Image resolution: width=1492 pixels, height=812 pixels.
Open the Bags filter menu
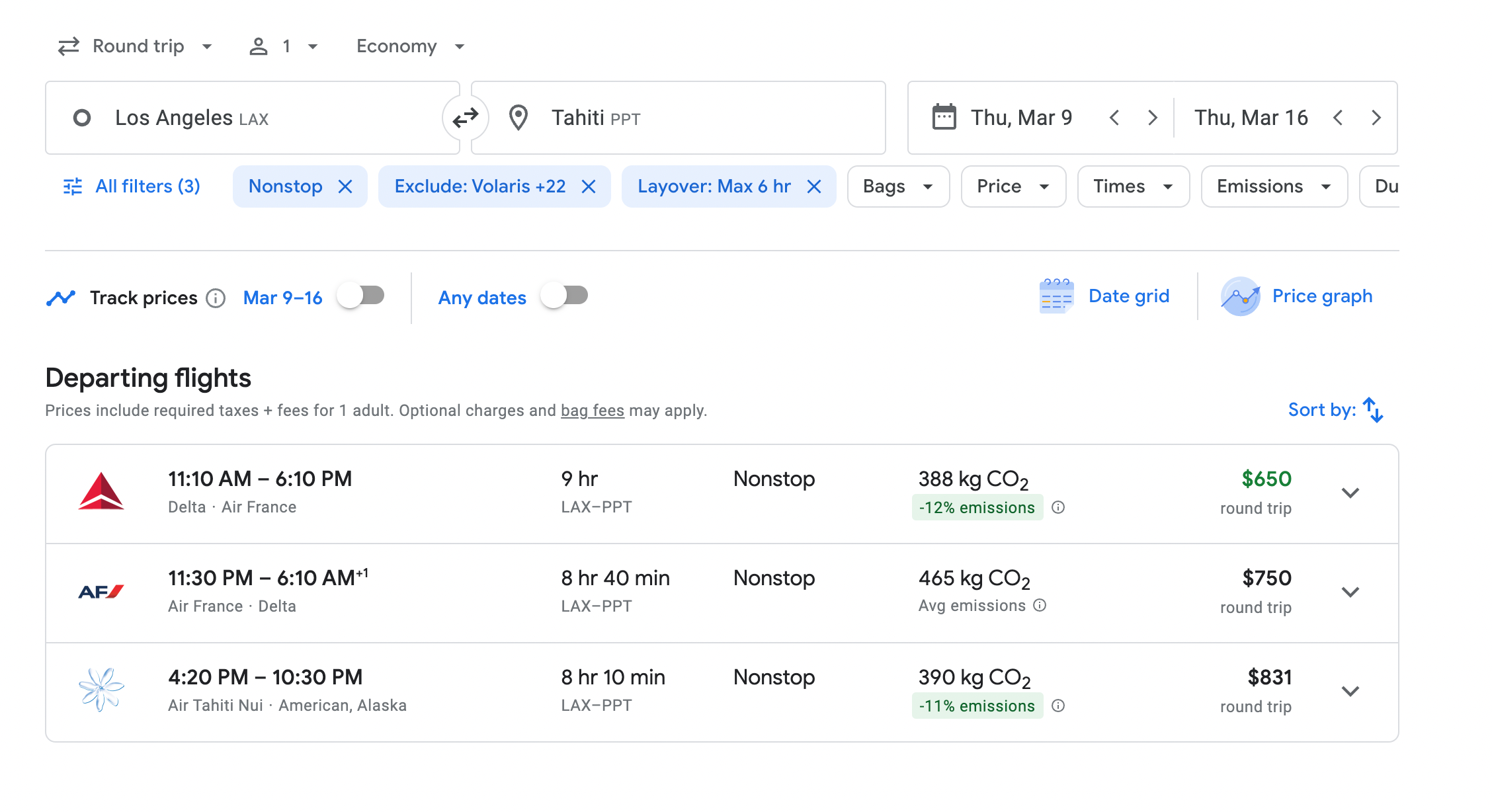click(x=897, y=187)
